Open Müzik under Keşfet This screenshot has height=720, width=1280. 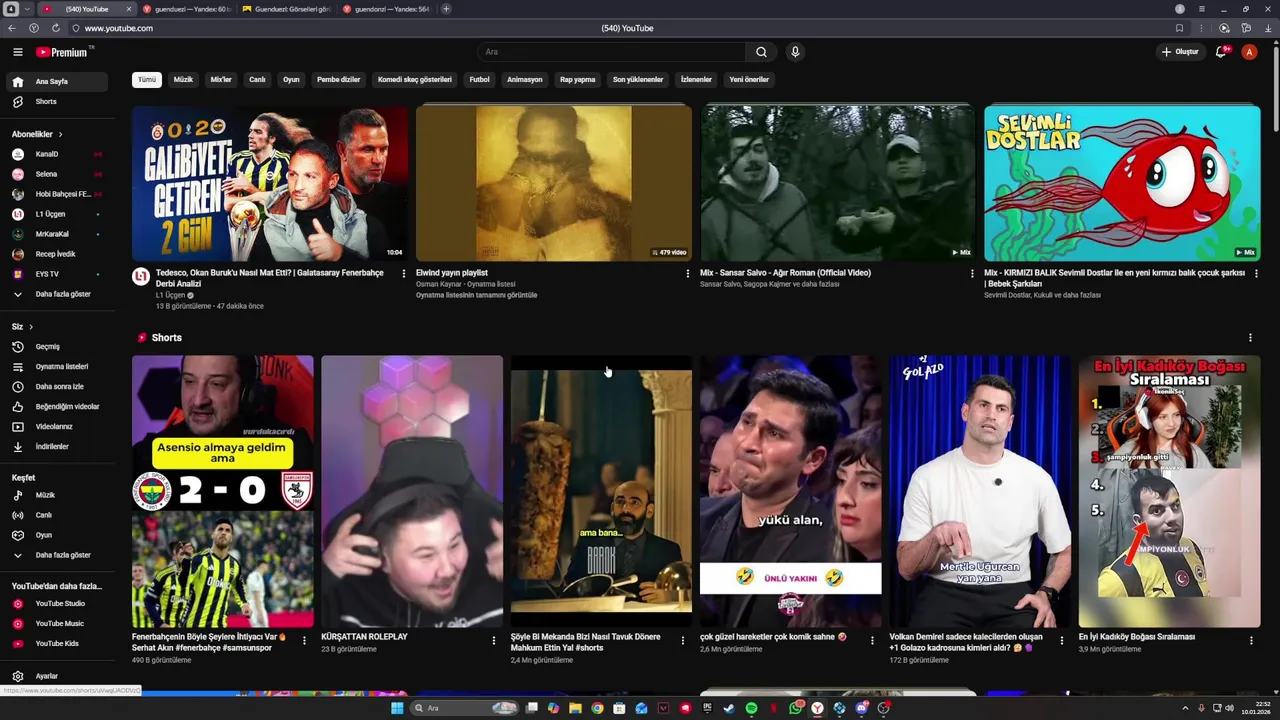point(57,495)
